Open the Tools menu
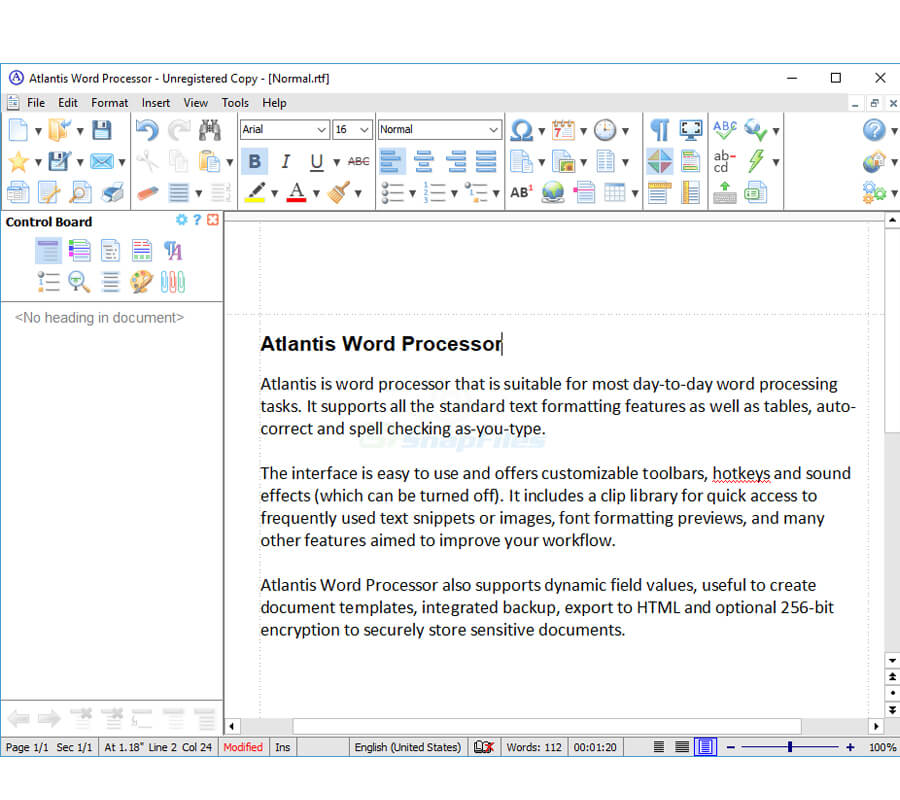This screenshot has height=800, width=900. 235,103
